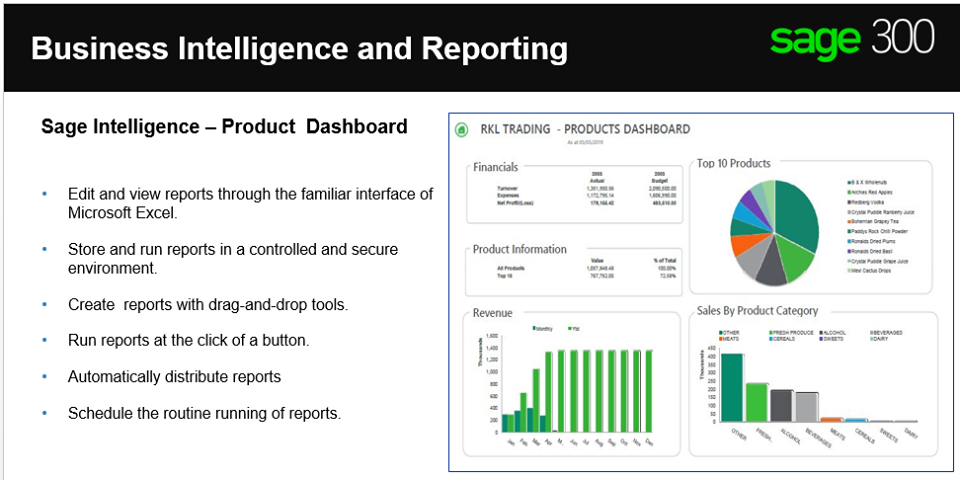Click the Sage Intelligence – Product Dashboard heading
The image size is (960, 480).
224,127
